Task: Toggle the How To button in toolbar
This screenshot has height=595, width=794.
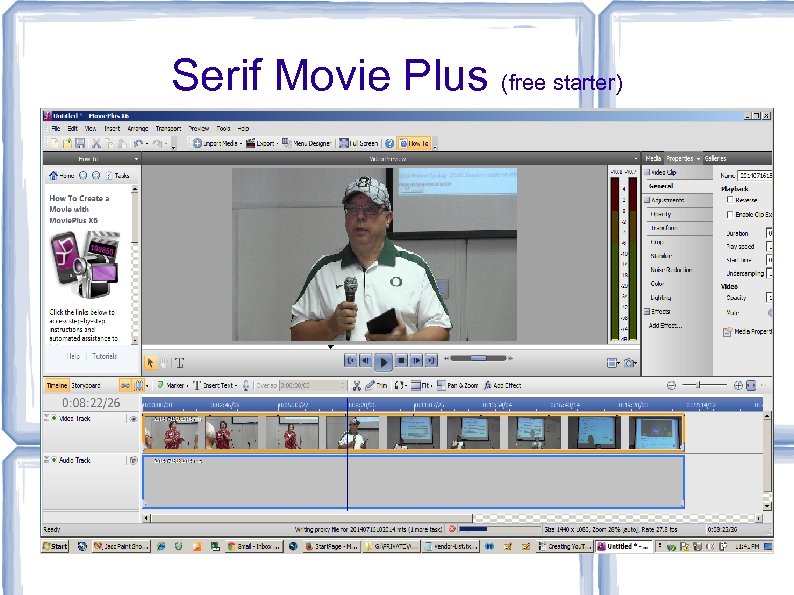Action: point(414,143)
